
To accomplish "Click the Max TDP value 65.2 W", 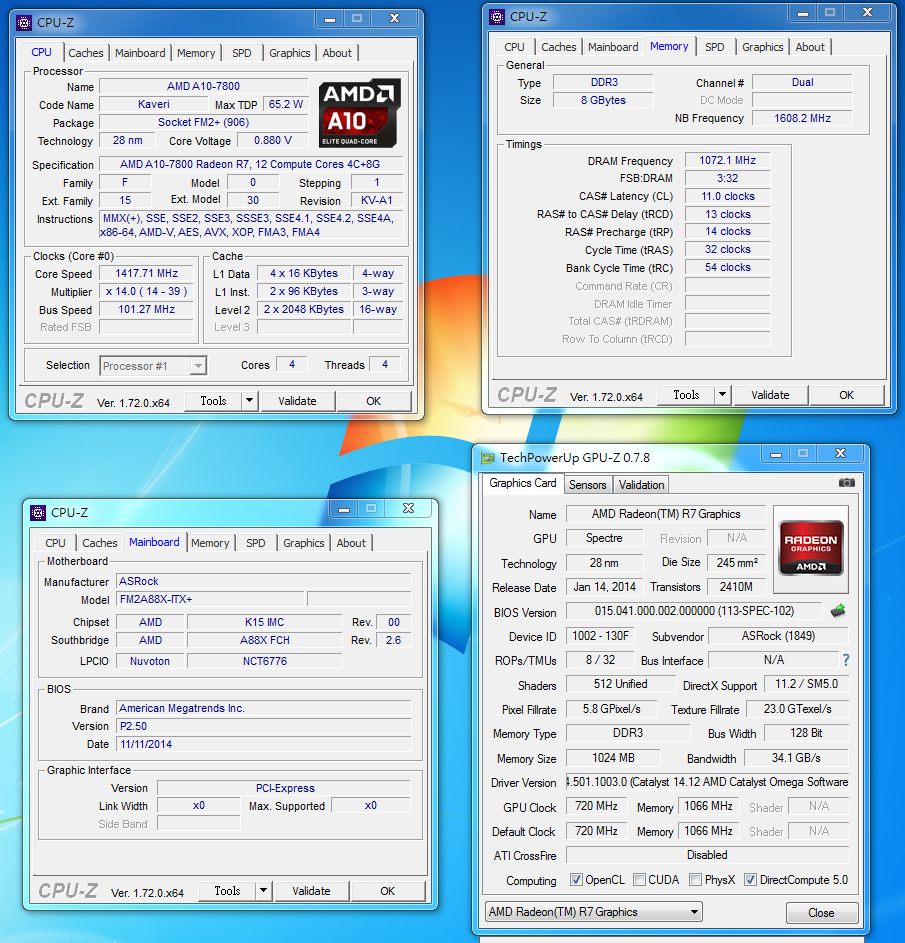I will coord(286,105).
